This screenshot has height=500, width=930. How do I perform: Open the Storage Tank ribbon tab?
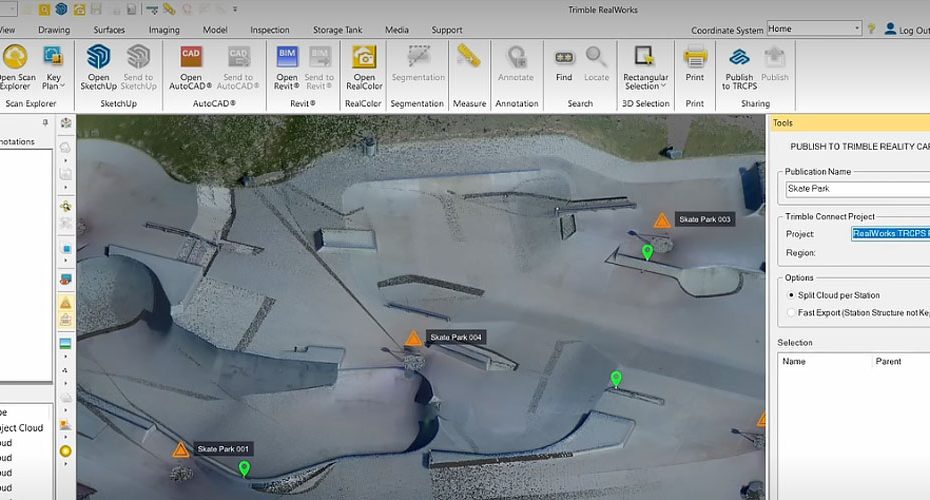tap(337, 30)
